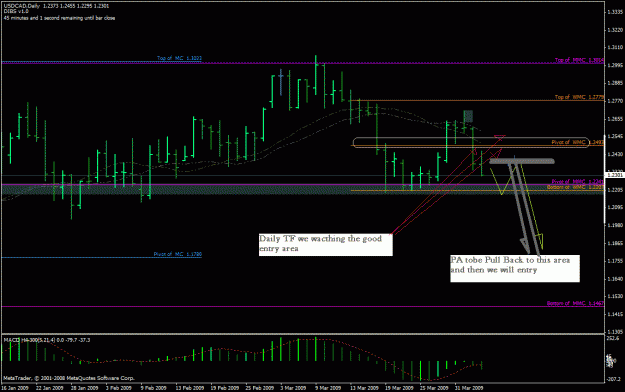Click price axis value 1.1415

tap(615, 314)
